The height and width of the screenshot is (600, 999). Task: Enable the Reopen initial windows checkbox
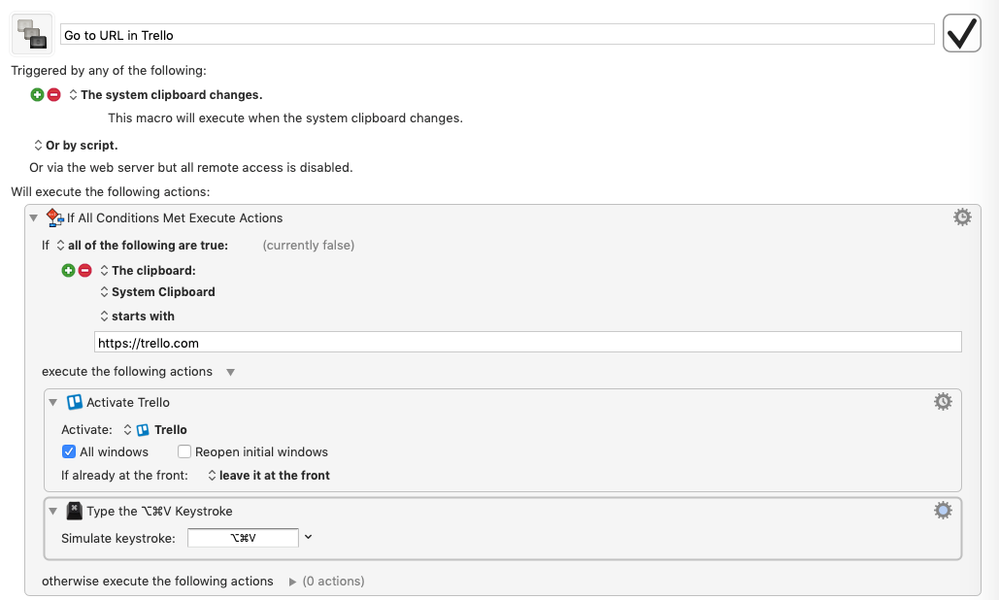point(184,452)
